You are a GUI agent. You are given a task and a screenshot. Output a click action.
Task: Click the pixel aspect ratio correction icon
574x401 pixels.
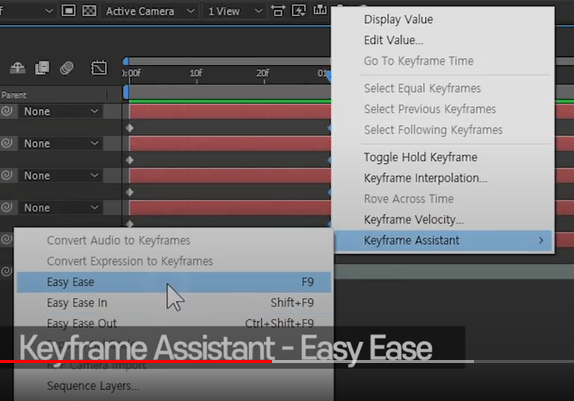pyautogui.click(x=278, y=11)
